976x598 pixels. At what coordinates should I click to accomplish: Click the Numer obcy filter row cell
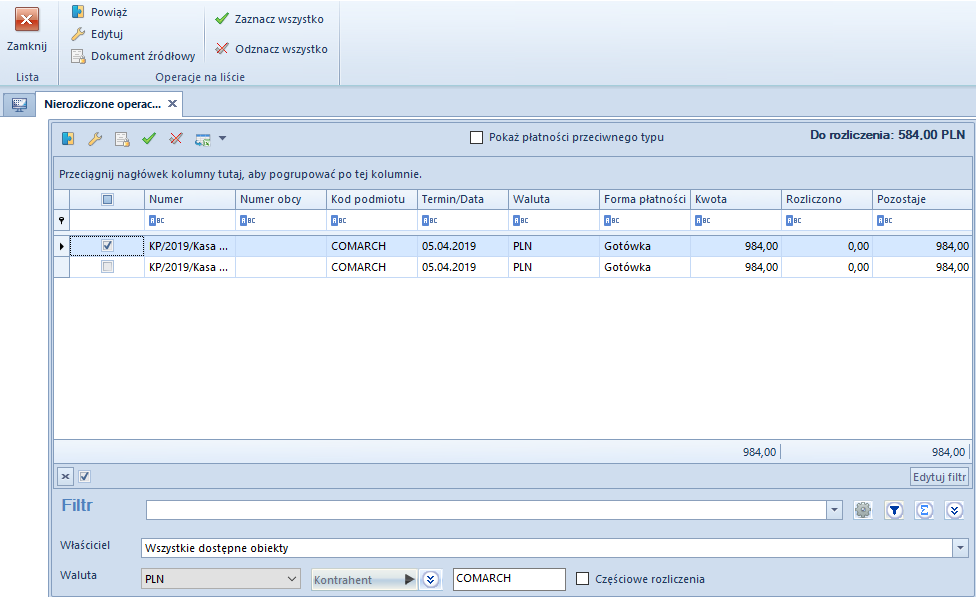click(281, 220)
